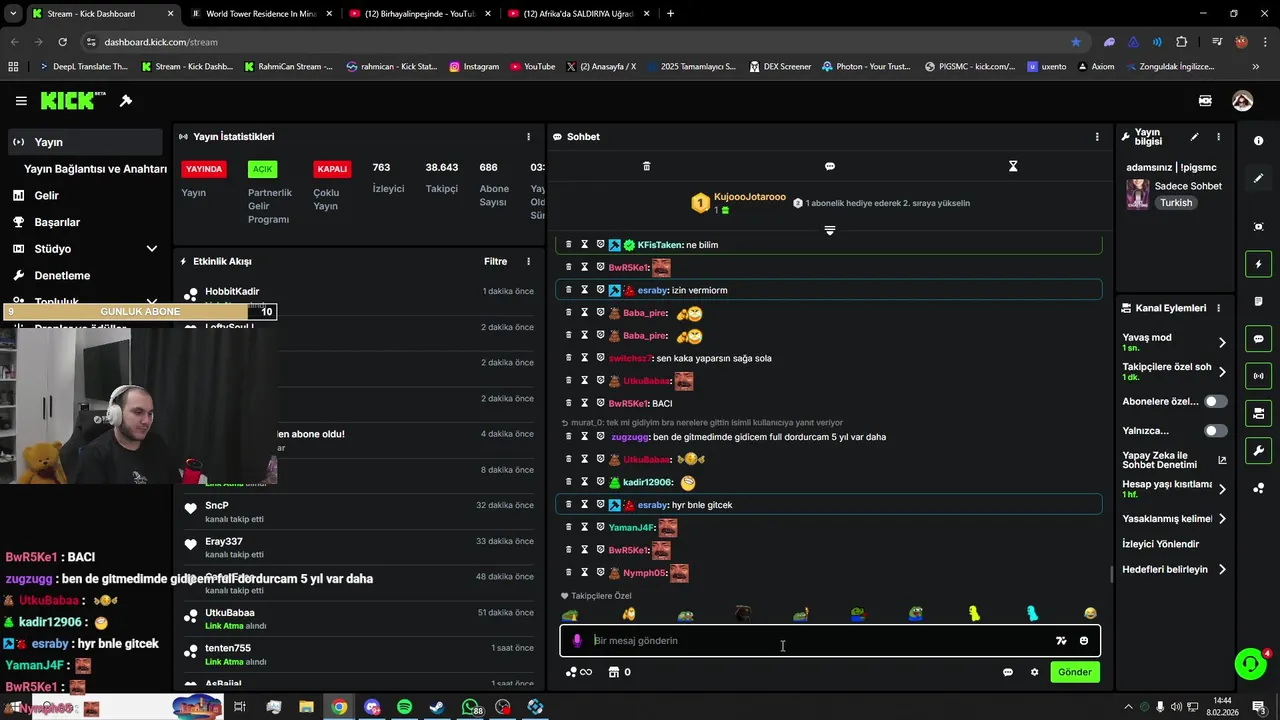Screen dimensions: 1280x720
Task: Open the hamburger navigation menu
Action: pyautogui.click(x=21, y=101)
